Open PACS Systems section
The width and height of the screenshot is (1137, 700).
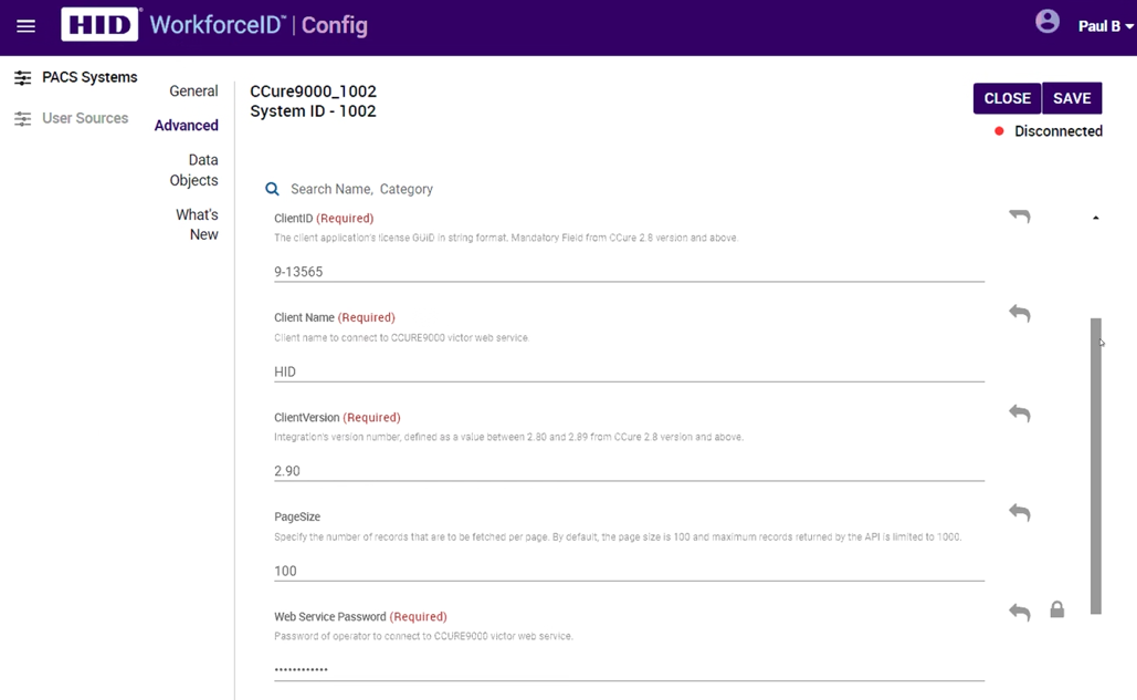pos(89,77)
